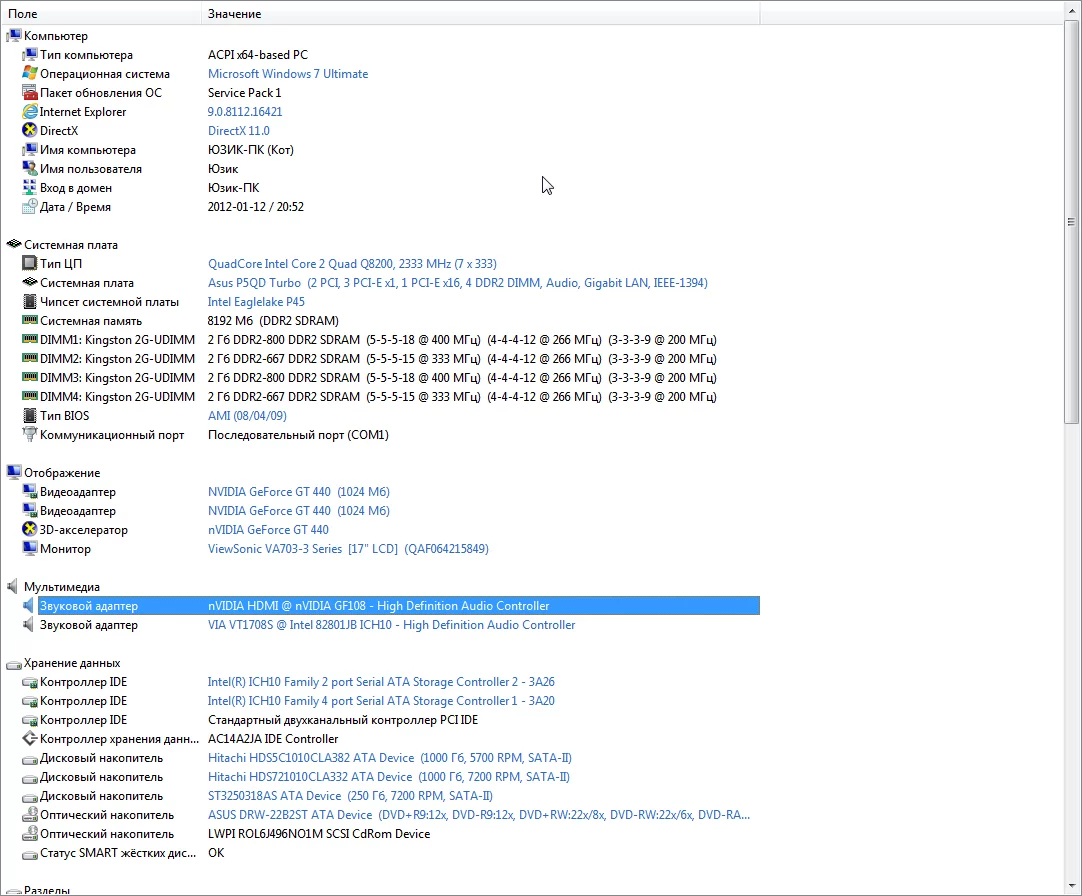Click the speaker icon of the VIA VT1708S adapter
The height and width of the screenshot is (896, 1082).
pos(30,625)
